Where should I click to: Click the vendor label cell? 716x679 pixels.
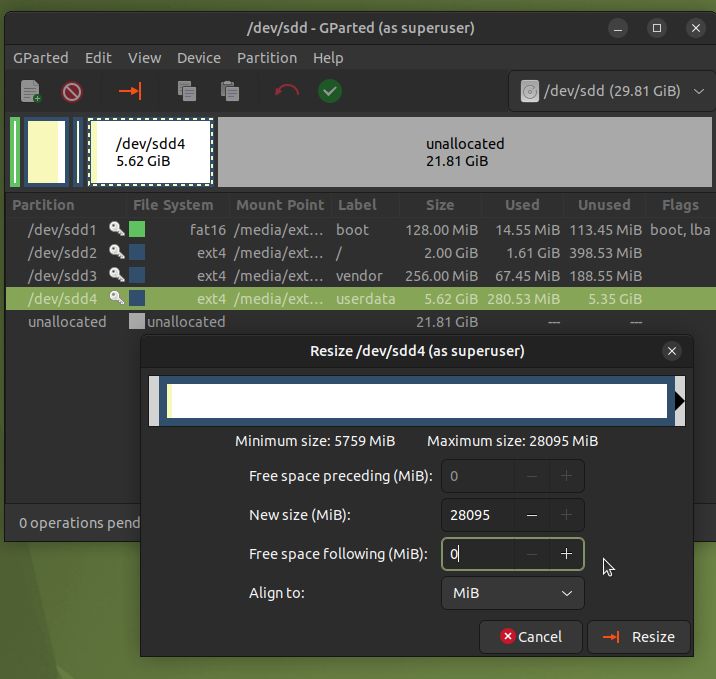click(x=359, y=276)
